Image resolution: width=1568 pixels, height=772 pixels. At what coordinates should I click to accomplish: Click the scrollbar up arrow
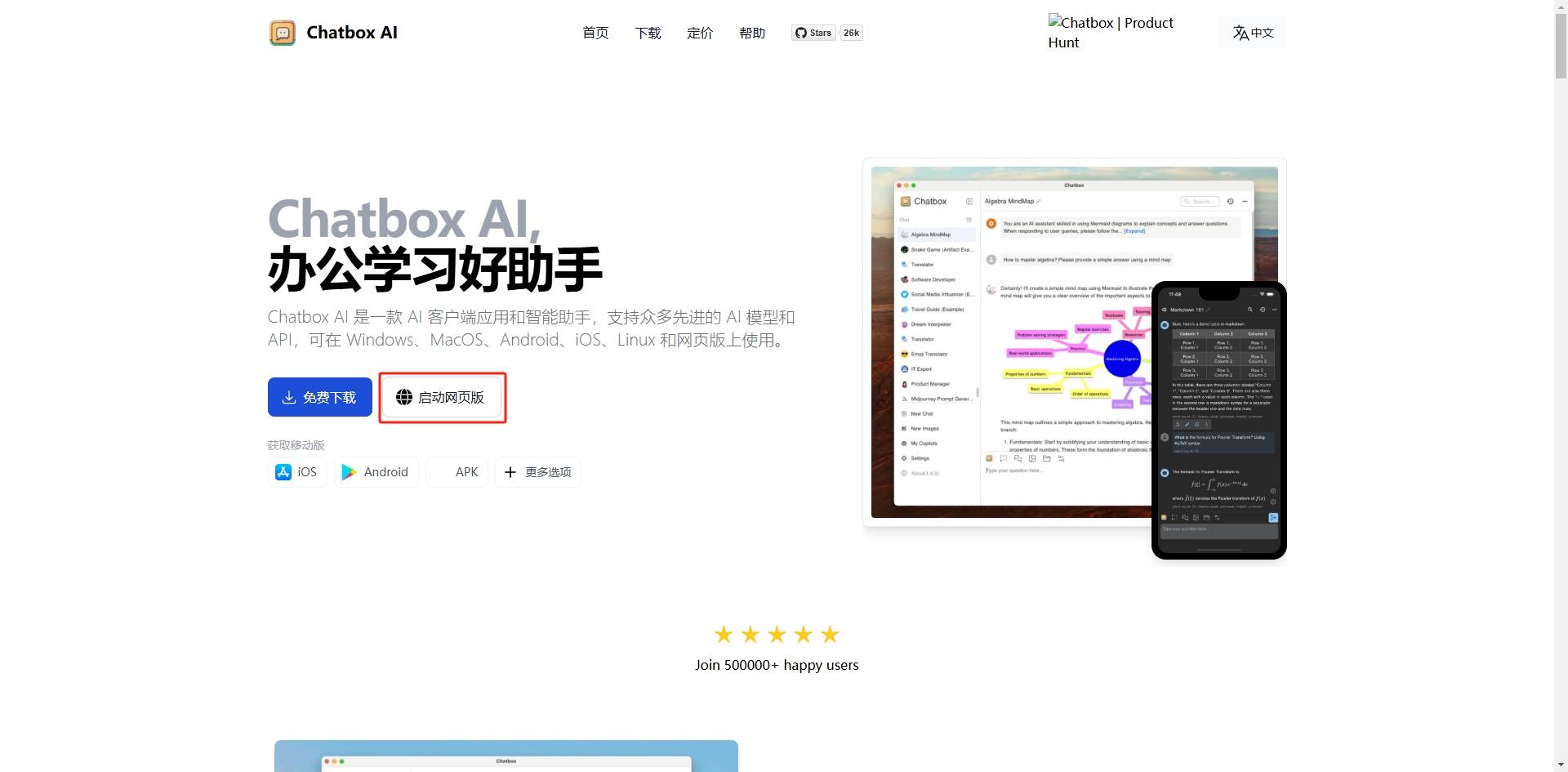[1561, 7]
